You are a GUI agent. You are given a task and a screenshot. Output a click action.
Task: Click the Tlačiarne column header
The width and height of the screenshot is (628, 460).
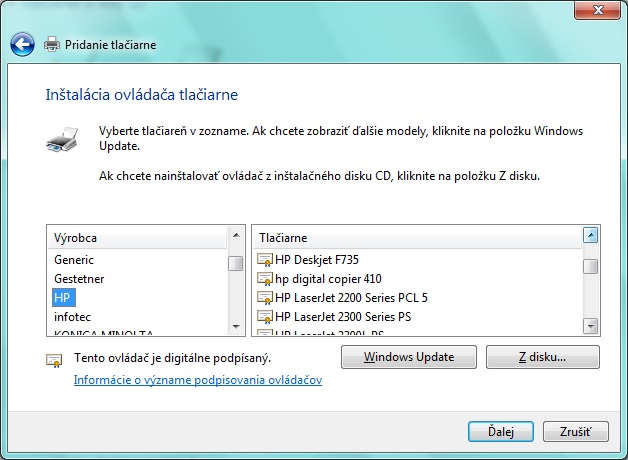coord(417,238)
